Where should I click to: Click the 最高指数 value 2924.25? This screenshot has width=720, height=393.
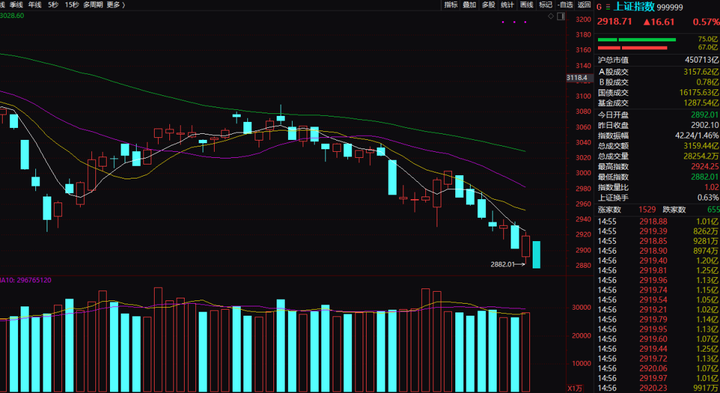click(705, 167)
